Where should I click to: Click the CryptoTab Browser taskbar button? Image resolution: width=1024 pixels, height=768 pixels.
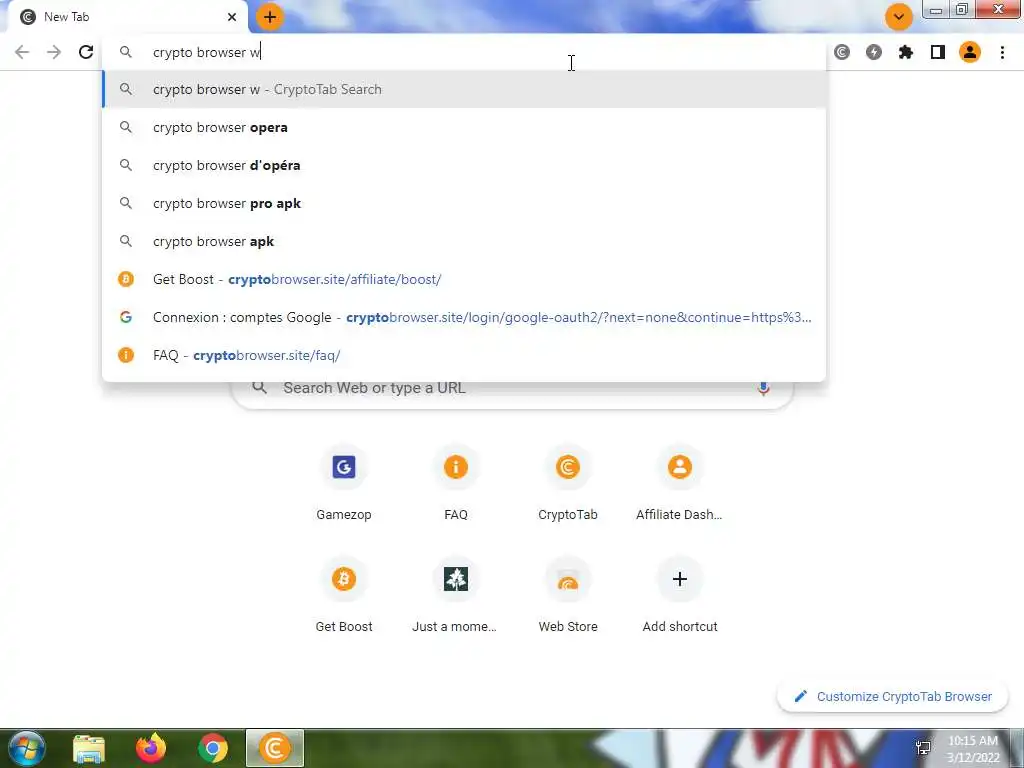pyautogui.click(x=275, y=748)
